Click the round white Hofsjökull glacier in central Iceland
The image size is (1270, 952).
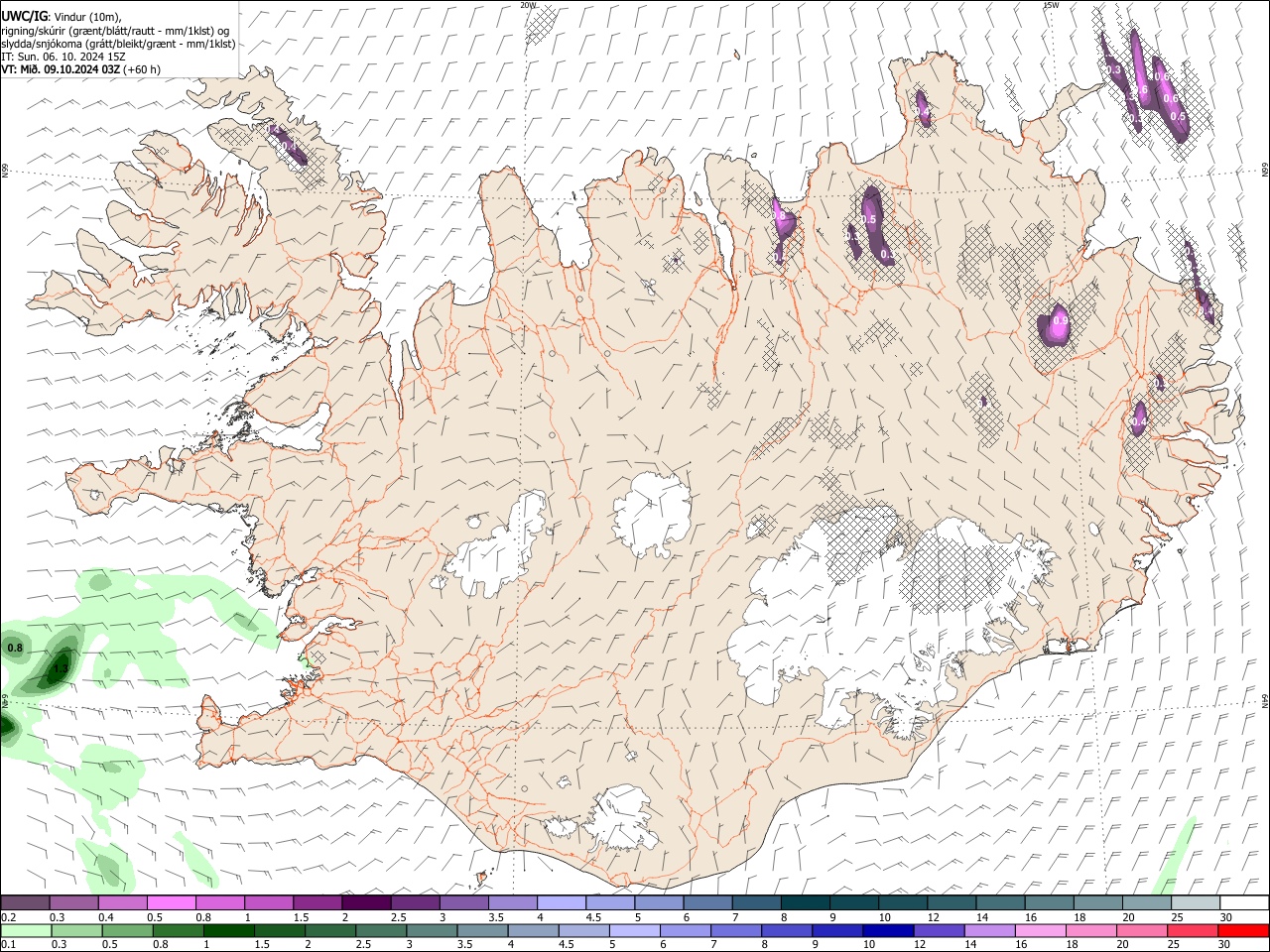(652, 514)
